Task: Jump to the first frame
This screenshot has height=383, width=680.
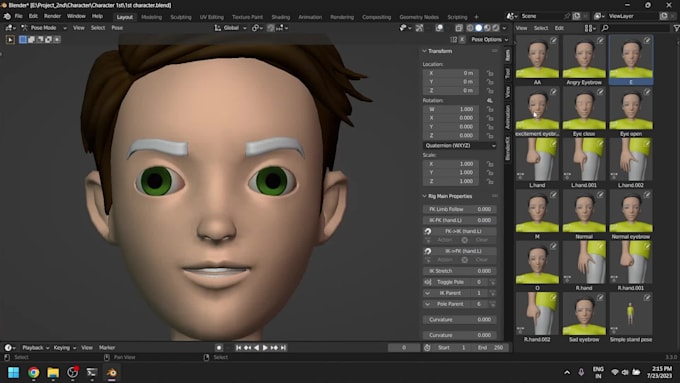Action: [x=238, y=347]
